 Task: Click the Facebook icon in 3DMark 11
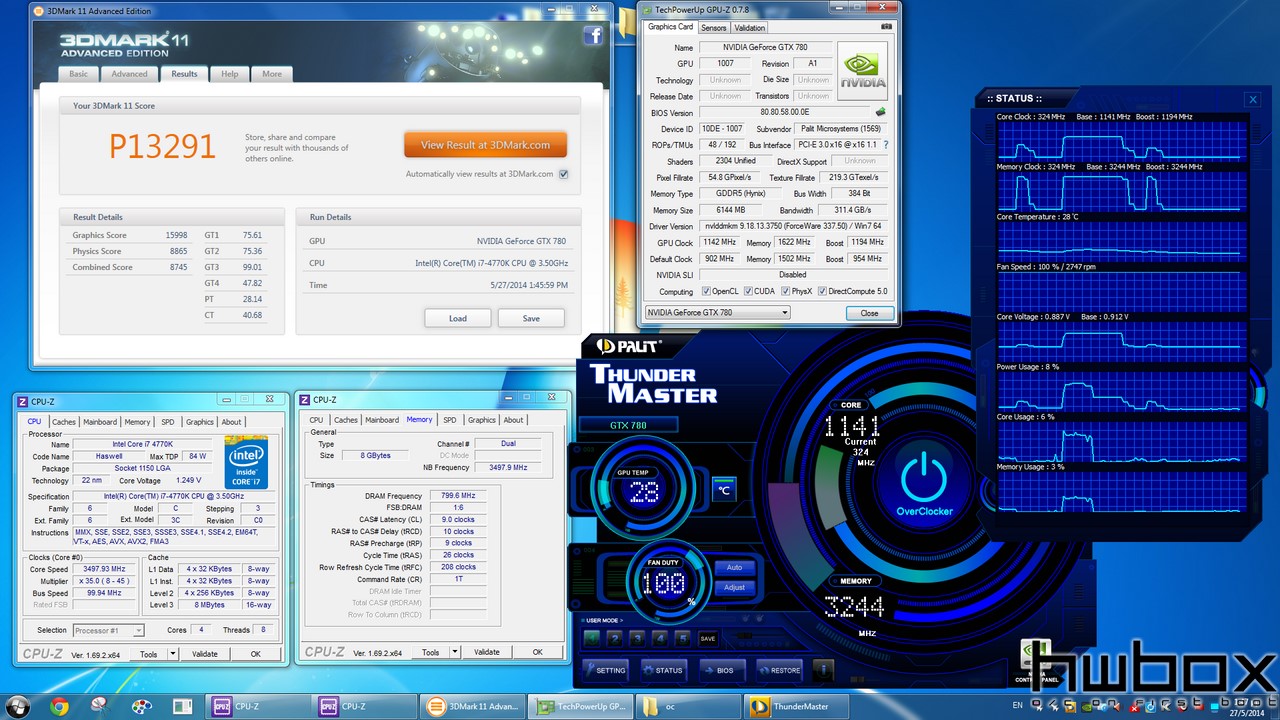point(593,36)
